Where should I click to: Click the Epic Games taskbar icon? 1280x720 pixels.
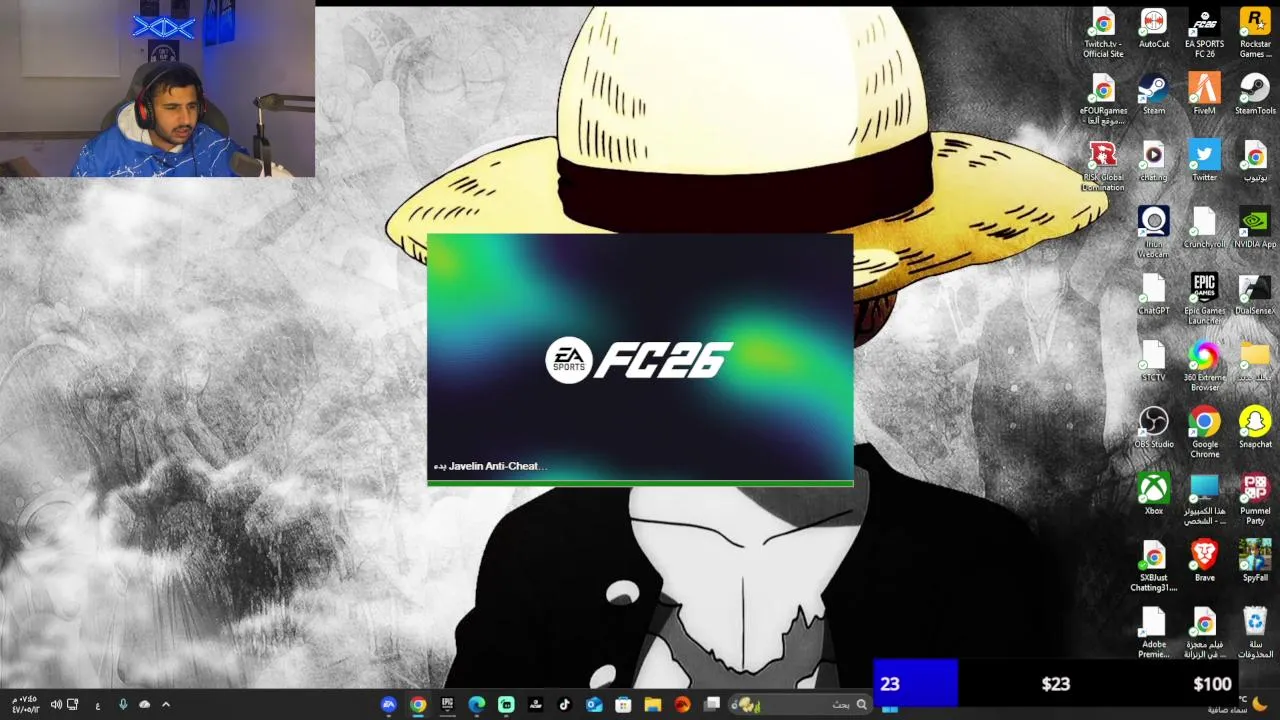[447, 704]
